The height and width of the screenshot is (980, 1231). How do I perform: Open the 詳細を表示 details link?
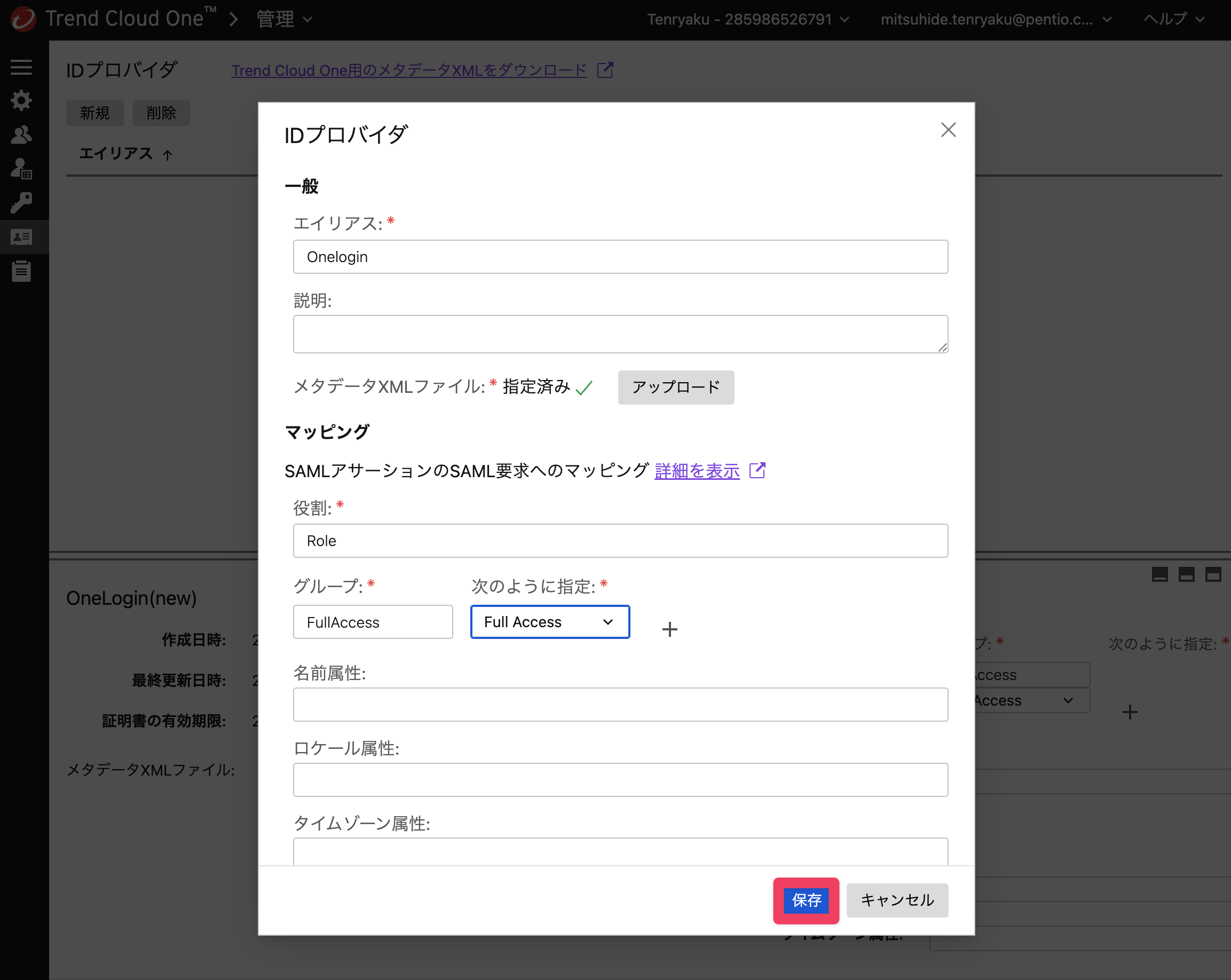(697, 471)
